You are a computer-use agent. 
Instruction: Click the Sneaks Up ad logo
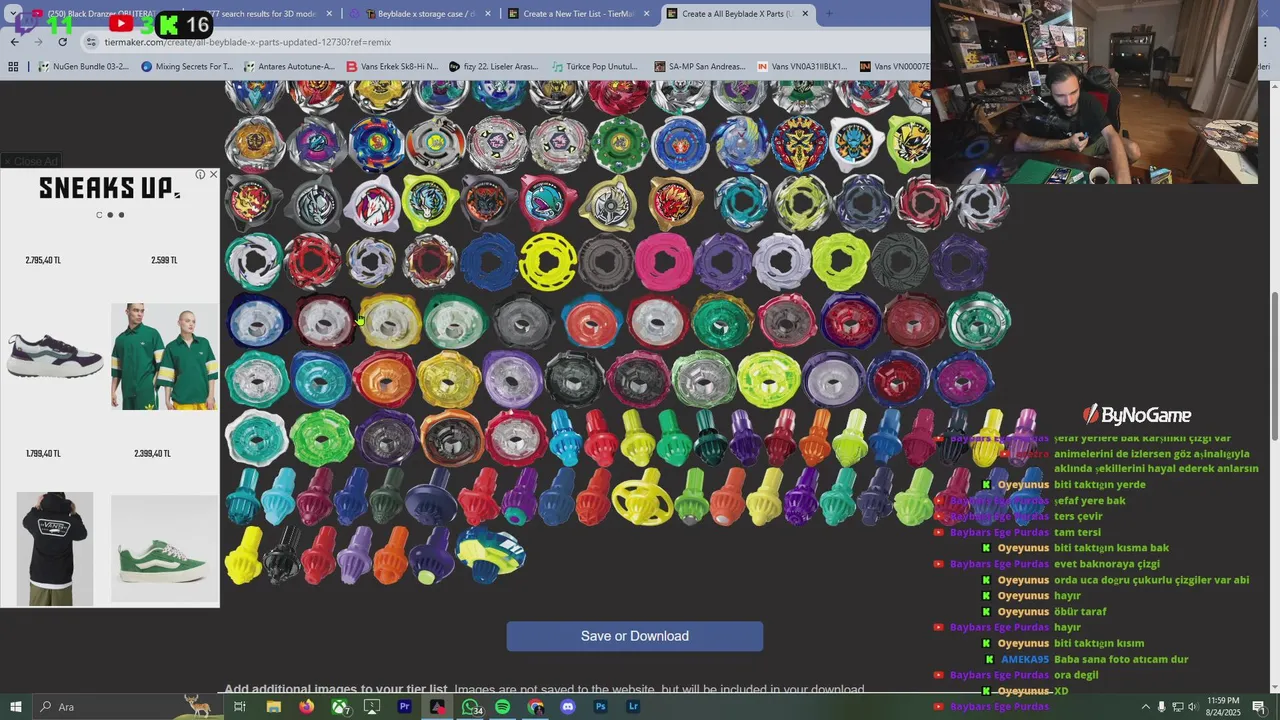point(110,188)
